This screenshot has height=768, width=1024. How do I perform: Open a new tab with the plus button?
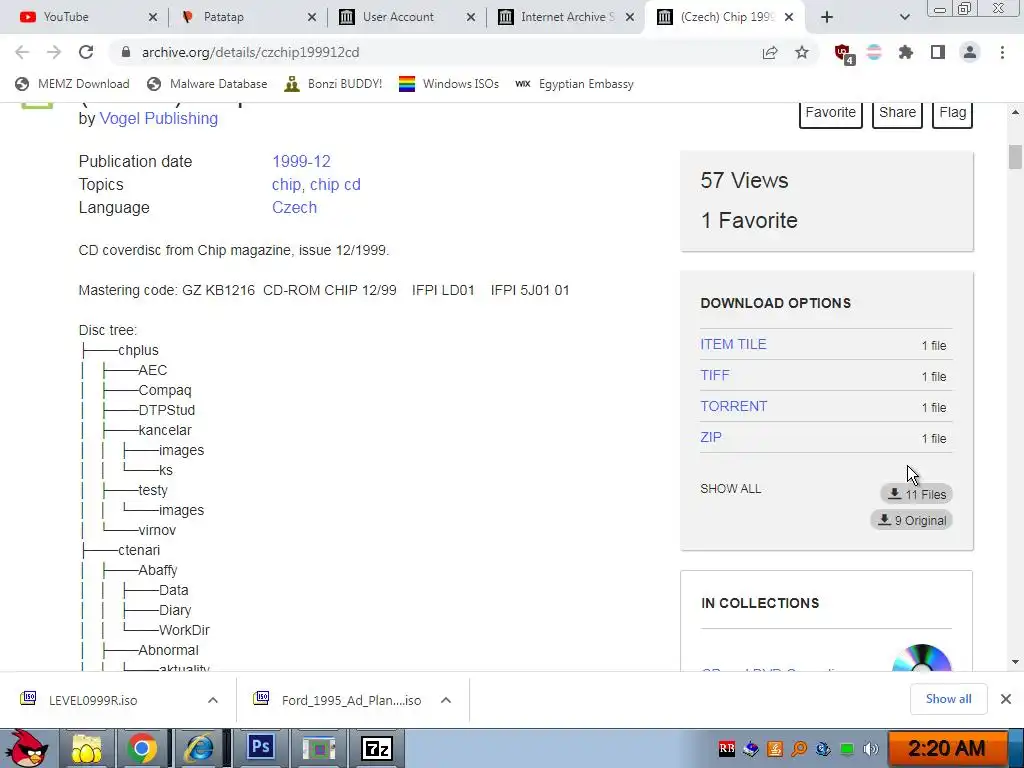[827, 17]
